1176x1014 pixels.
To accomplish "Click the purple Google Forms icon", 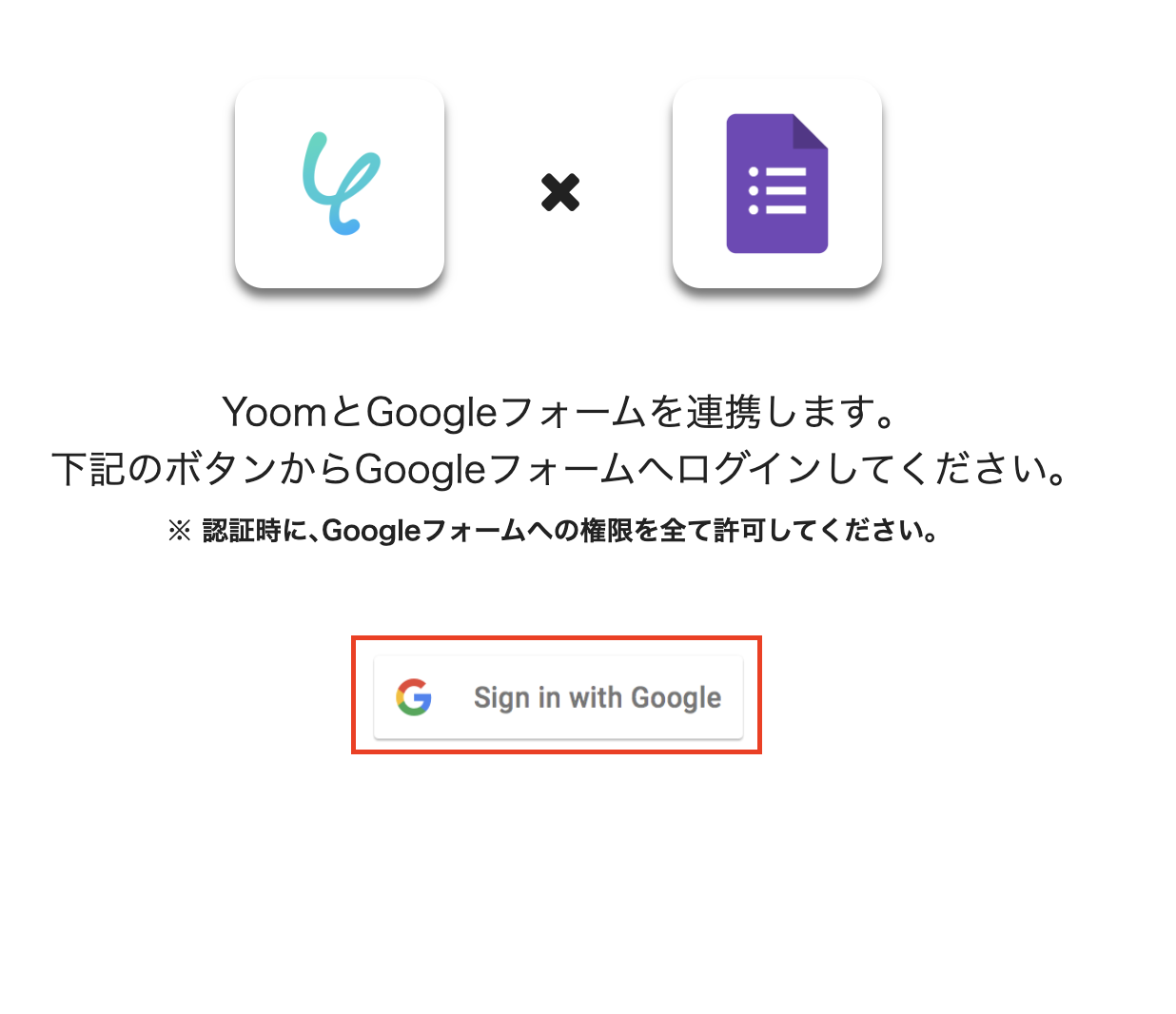I will pos(777,184).
